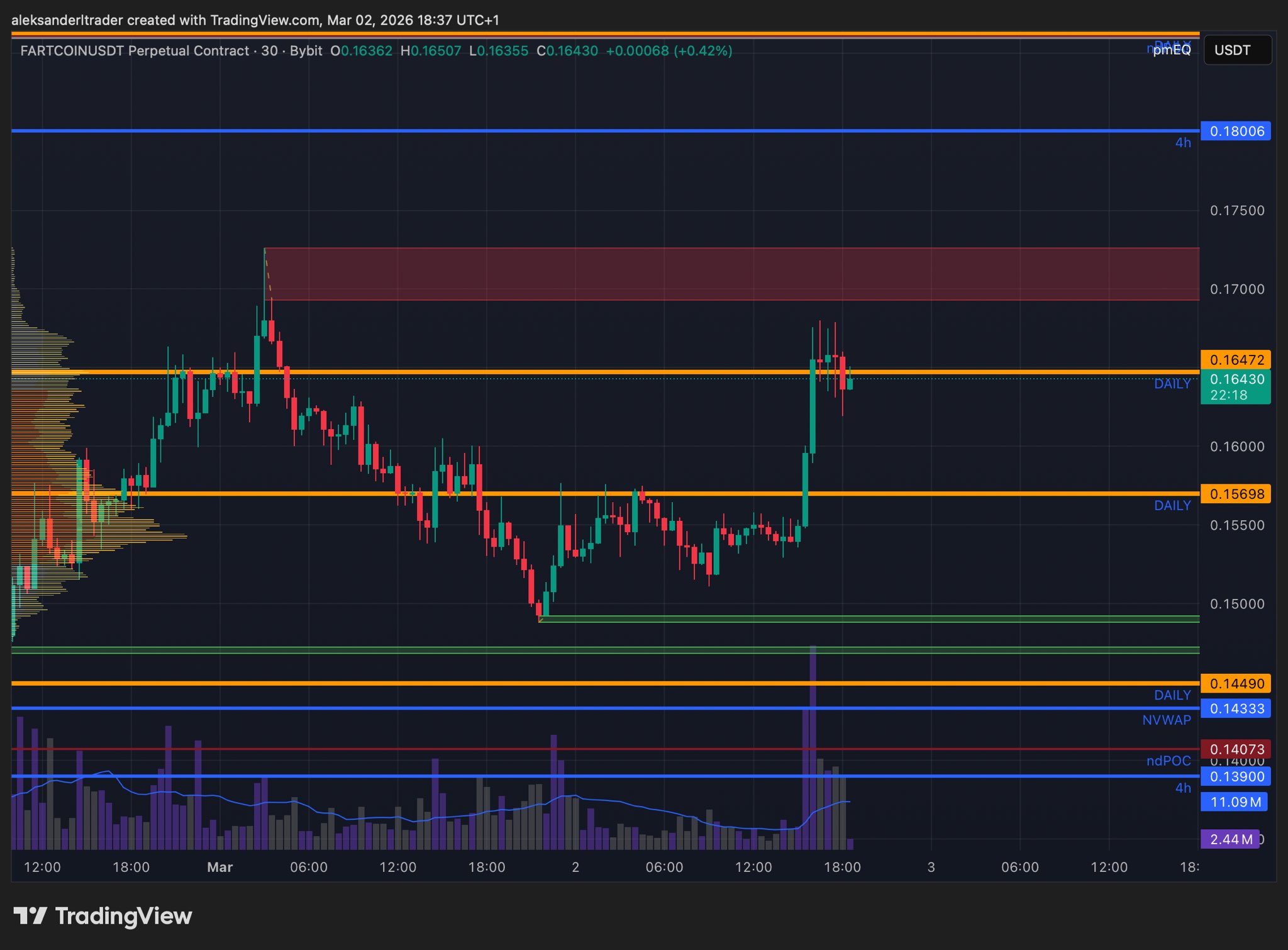Click the 11.09 M volume MA label
This screenshot has width=1288, height=950.
click(x=1235, y=802)
